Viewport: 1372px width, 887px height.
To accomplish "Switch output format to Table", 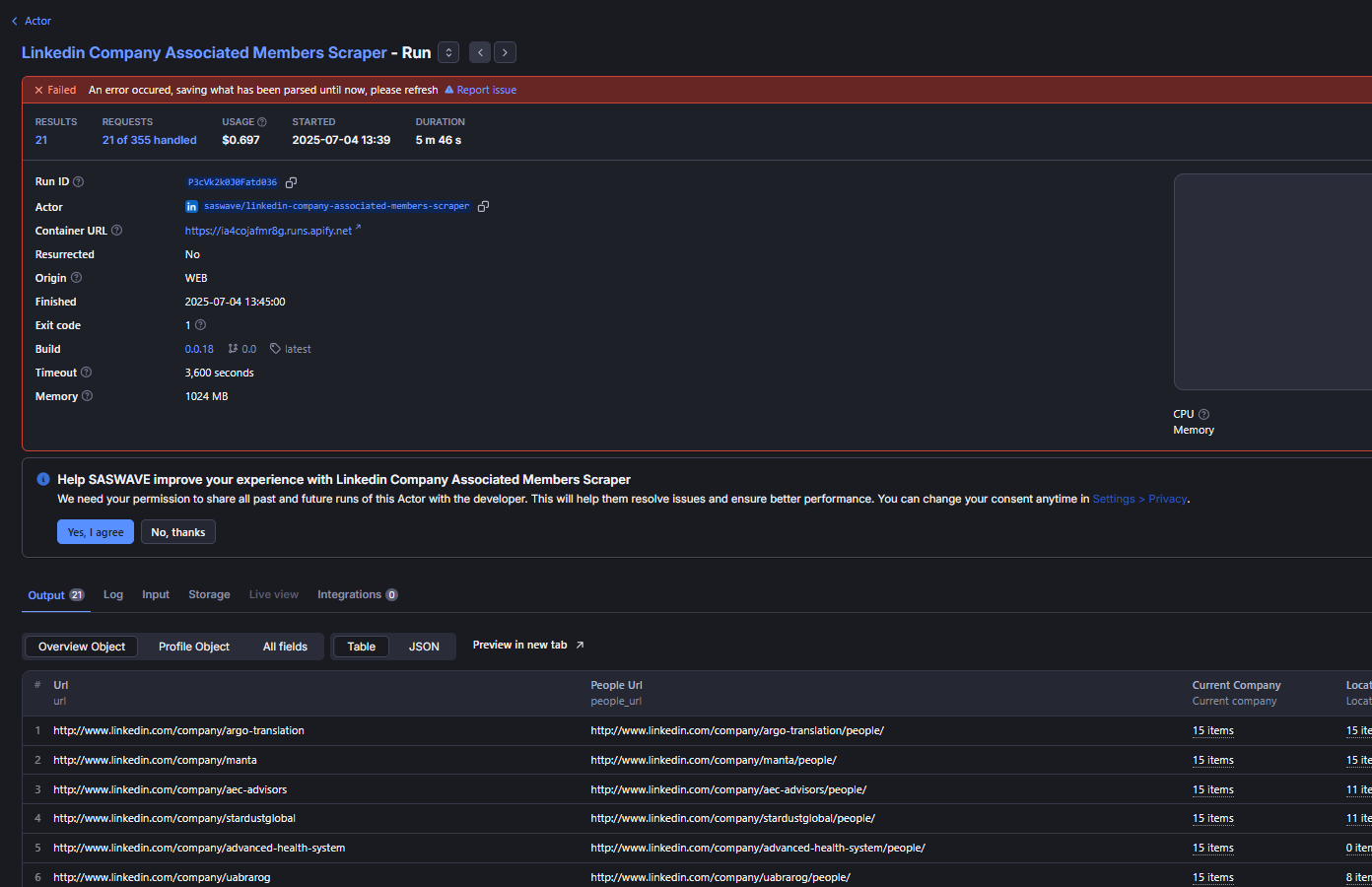I will pyautogui.click(x=362, y=647).
